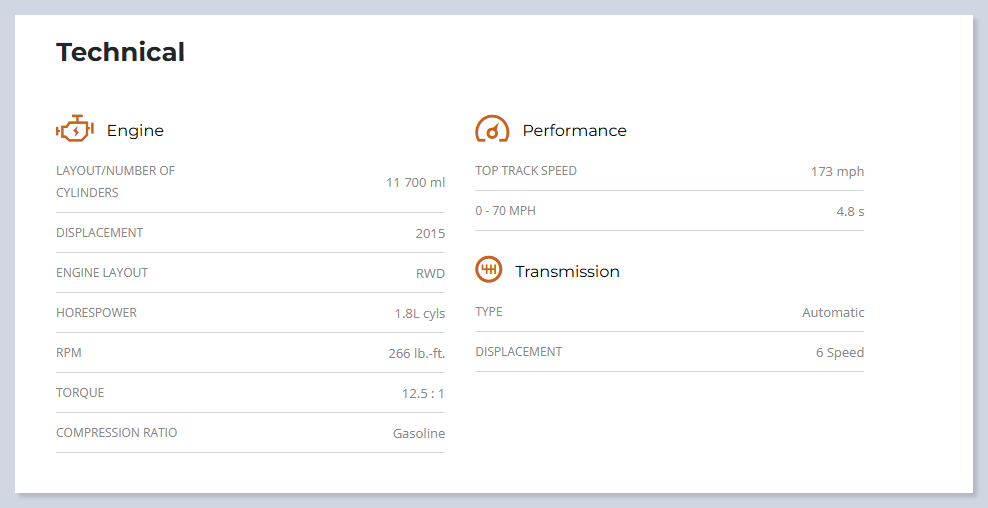Click the Engine heading text

[135, 131]
